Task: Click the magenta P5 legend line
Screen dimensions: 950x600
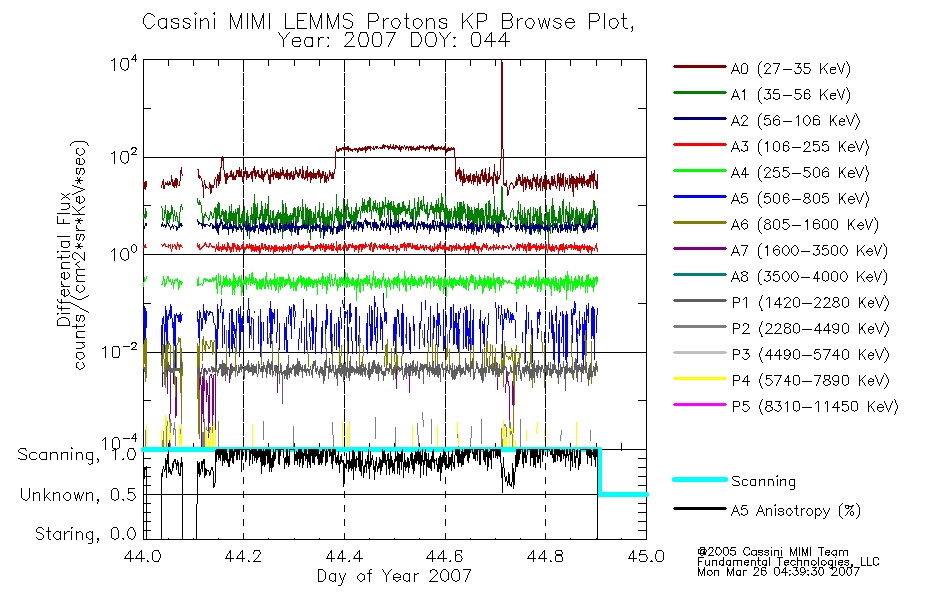Action: coord(699,404)
